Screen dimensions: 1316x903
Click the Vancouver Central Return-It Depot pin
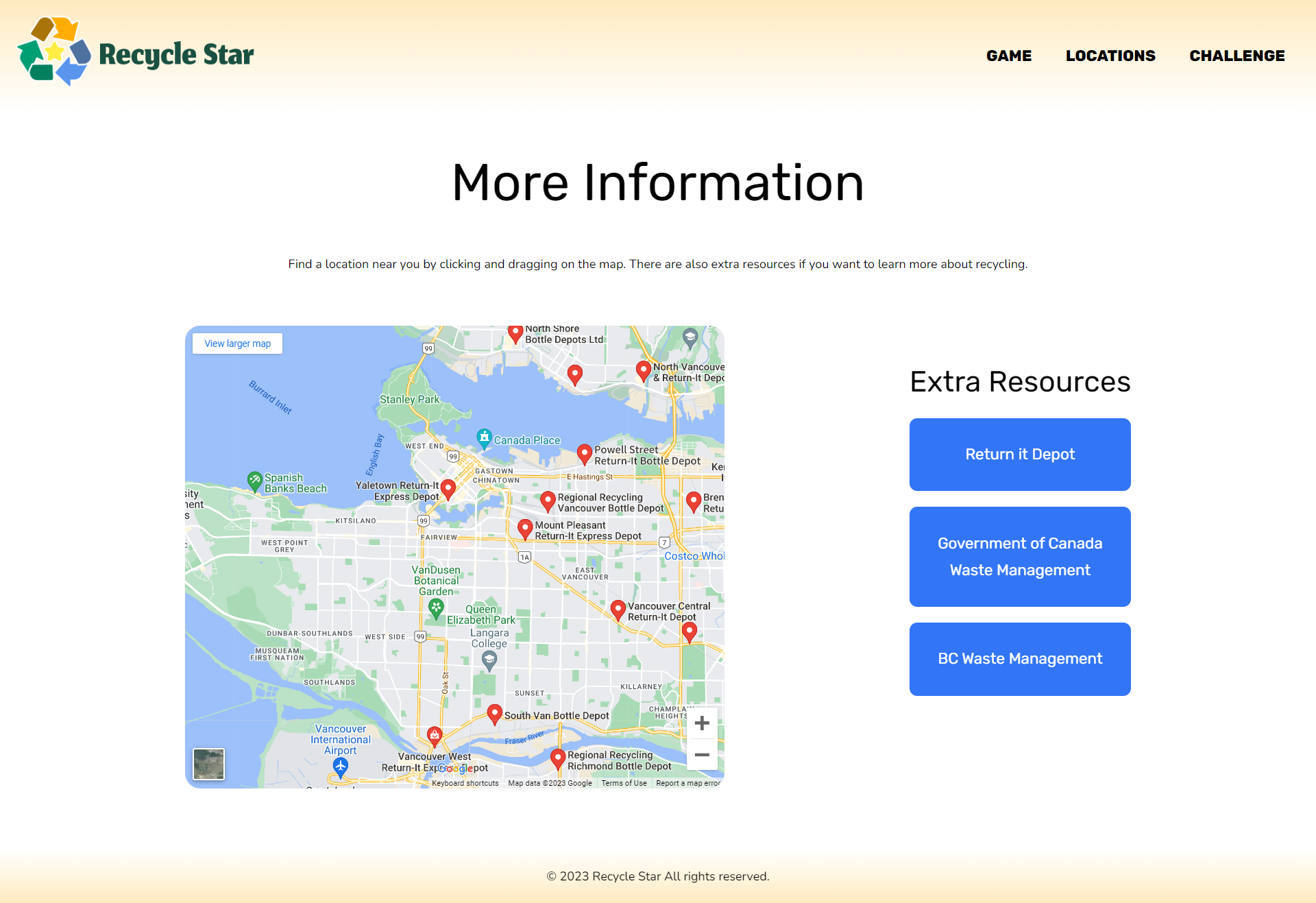tap(618, 609)
